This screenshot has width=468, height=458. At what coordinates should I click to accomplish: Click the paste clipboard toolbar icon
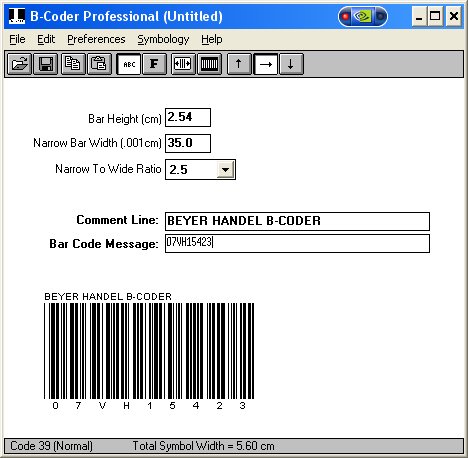pos(99,64)
